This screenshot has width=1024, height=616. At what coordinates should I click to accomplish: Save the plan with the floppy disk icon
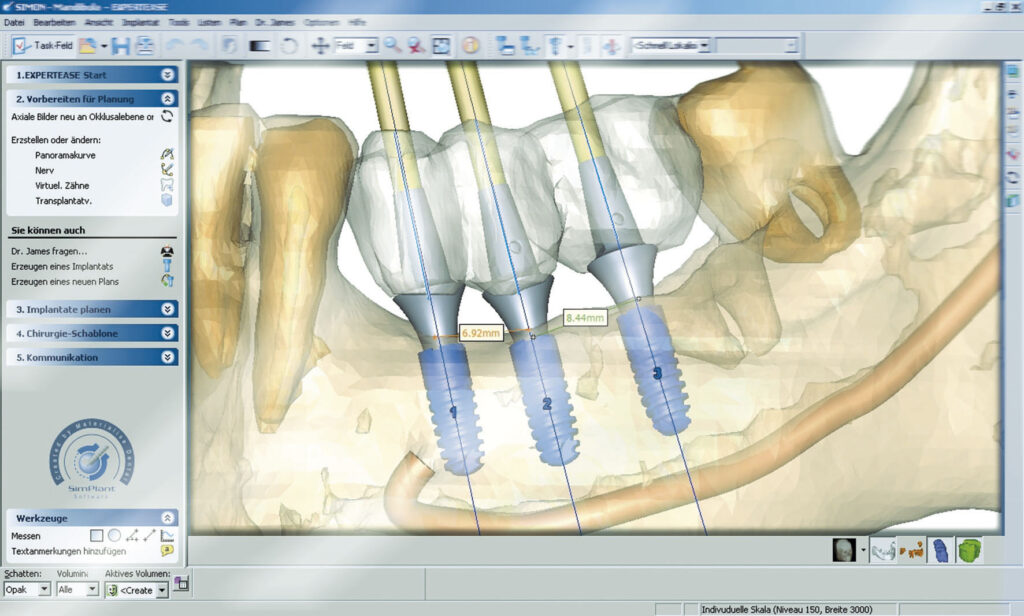click(120, 46)
